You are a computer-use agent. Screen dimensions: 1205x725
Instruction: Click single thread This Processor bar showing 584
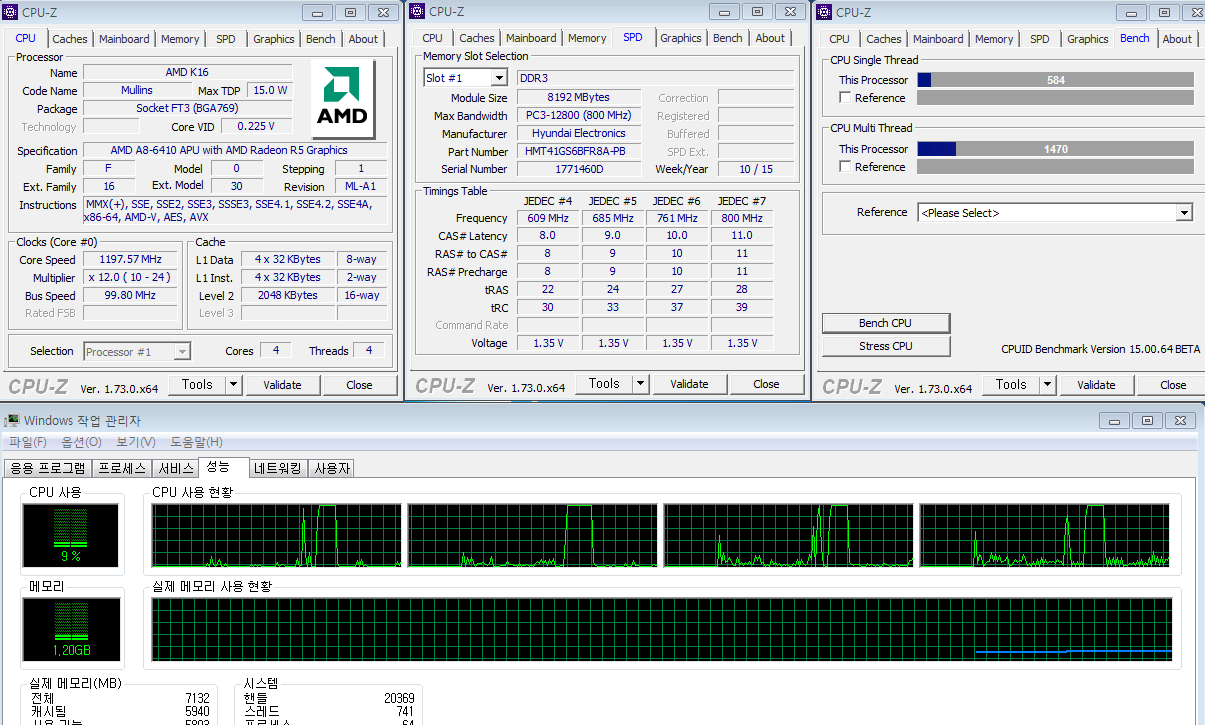1055,80
